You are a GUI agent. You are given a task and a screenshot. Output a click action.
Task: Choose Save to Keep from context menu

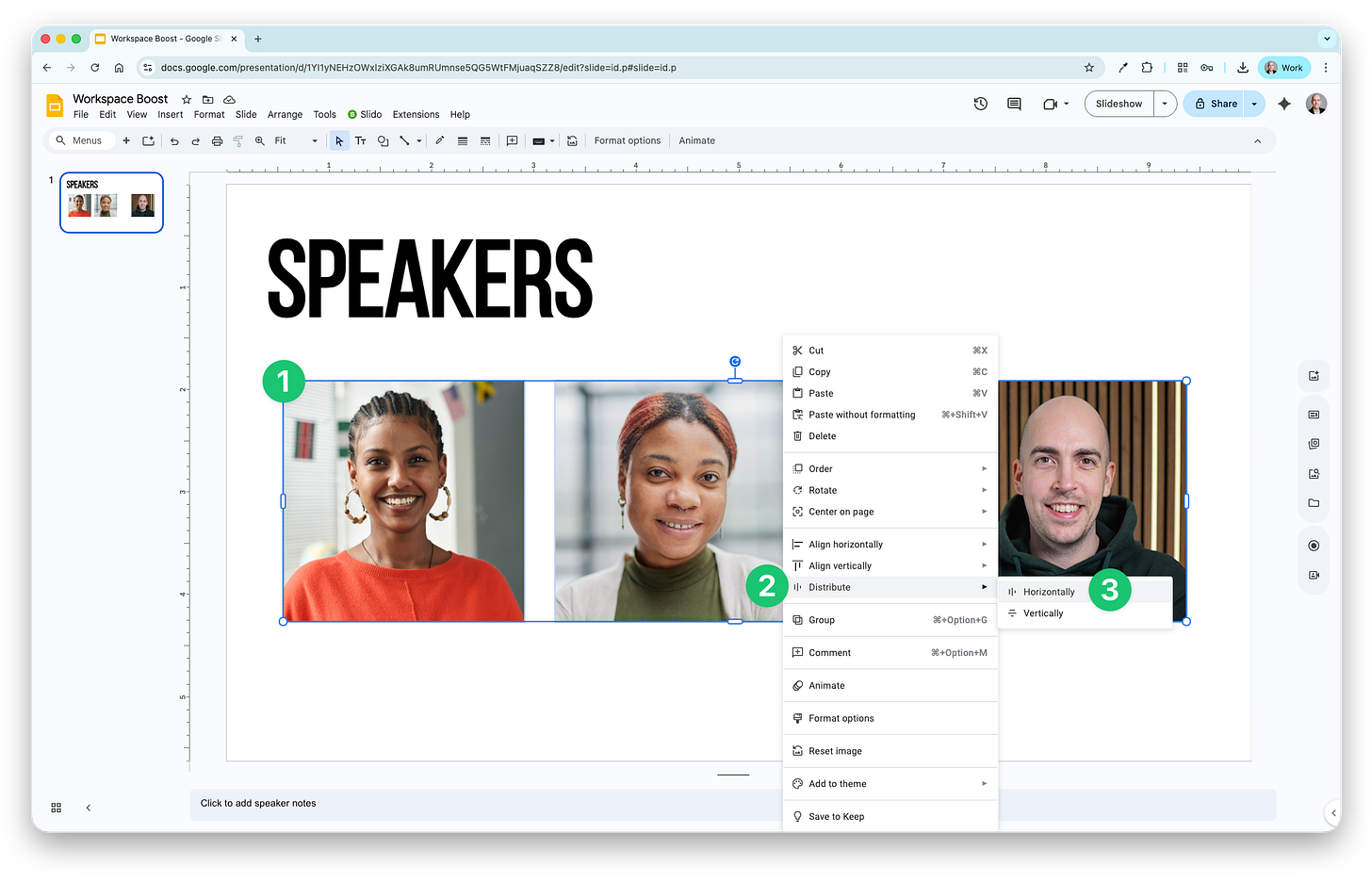(890, 817)
